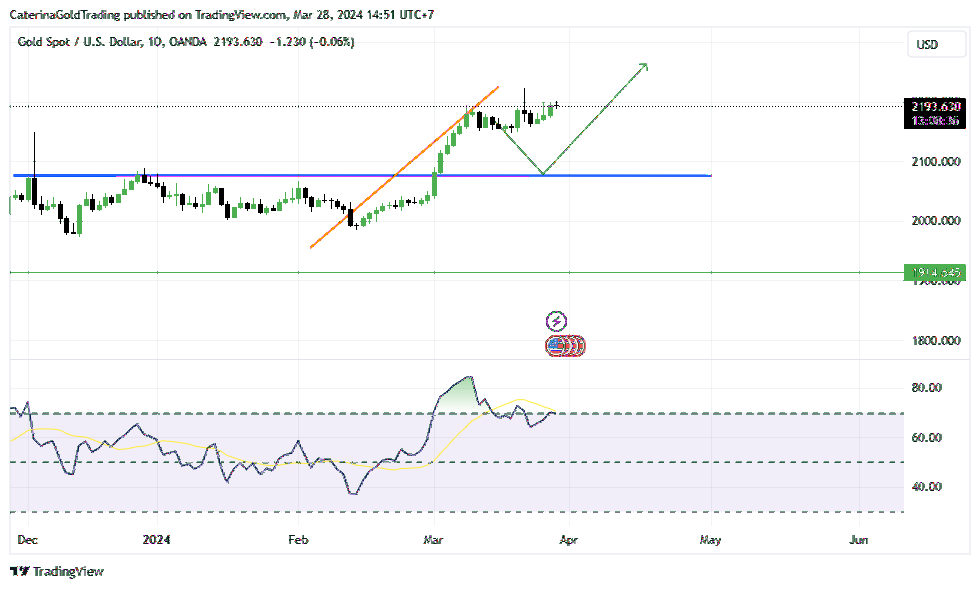980x589 pixels.
Task: Click the 1800.000 price axis label
Action: point(936,340)
